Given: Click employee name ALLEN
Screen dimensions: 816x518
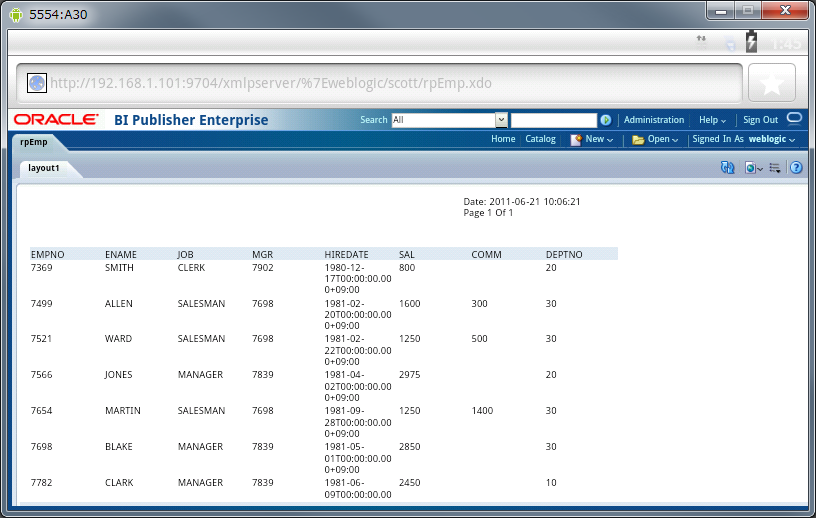Looking at the screenshot, I should pos(119,304).
